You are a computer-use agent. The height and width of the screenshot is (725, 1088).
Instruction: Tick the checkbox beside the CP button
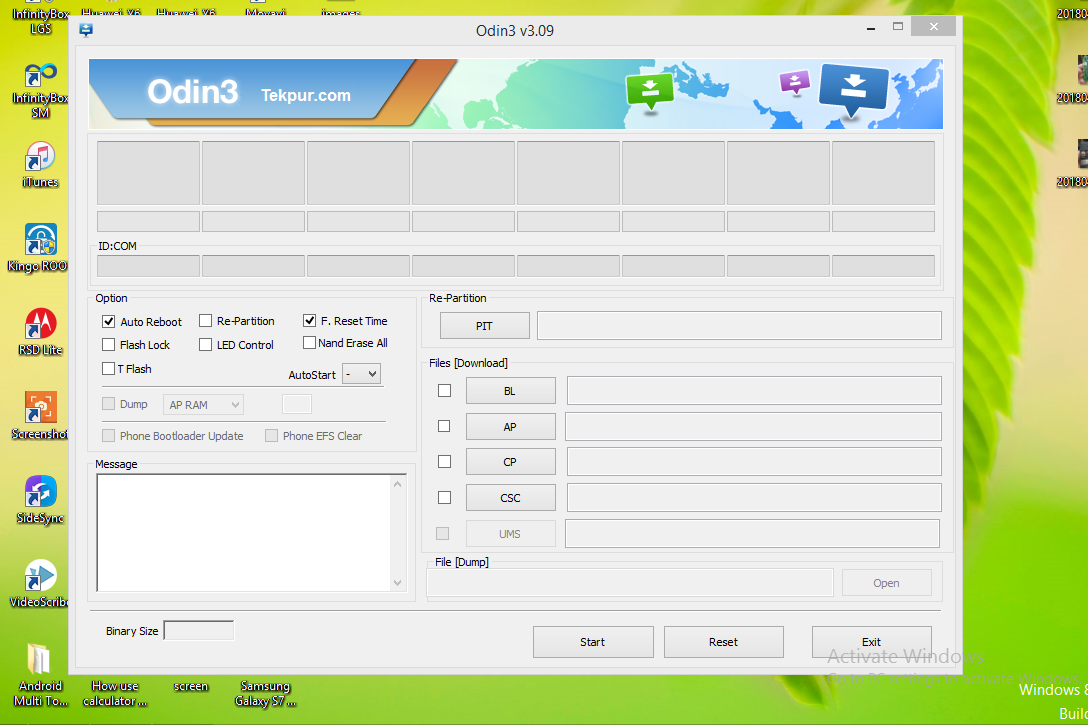[x=445, y=461]
